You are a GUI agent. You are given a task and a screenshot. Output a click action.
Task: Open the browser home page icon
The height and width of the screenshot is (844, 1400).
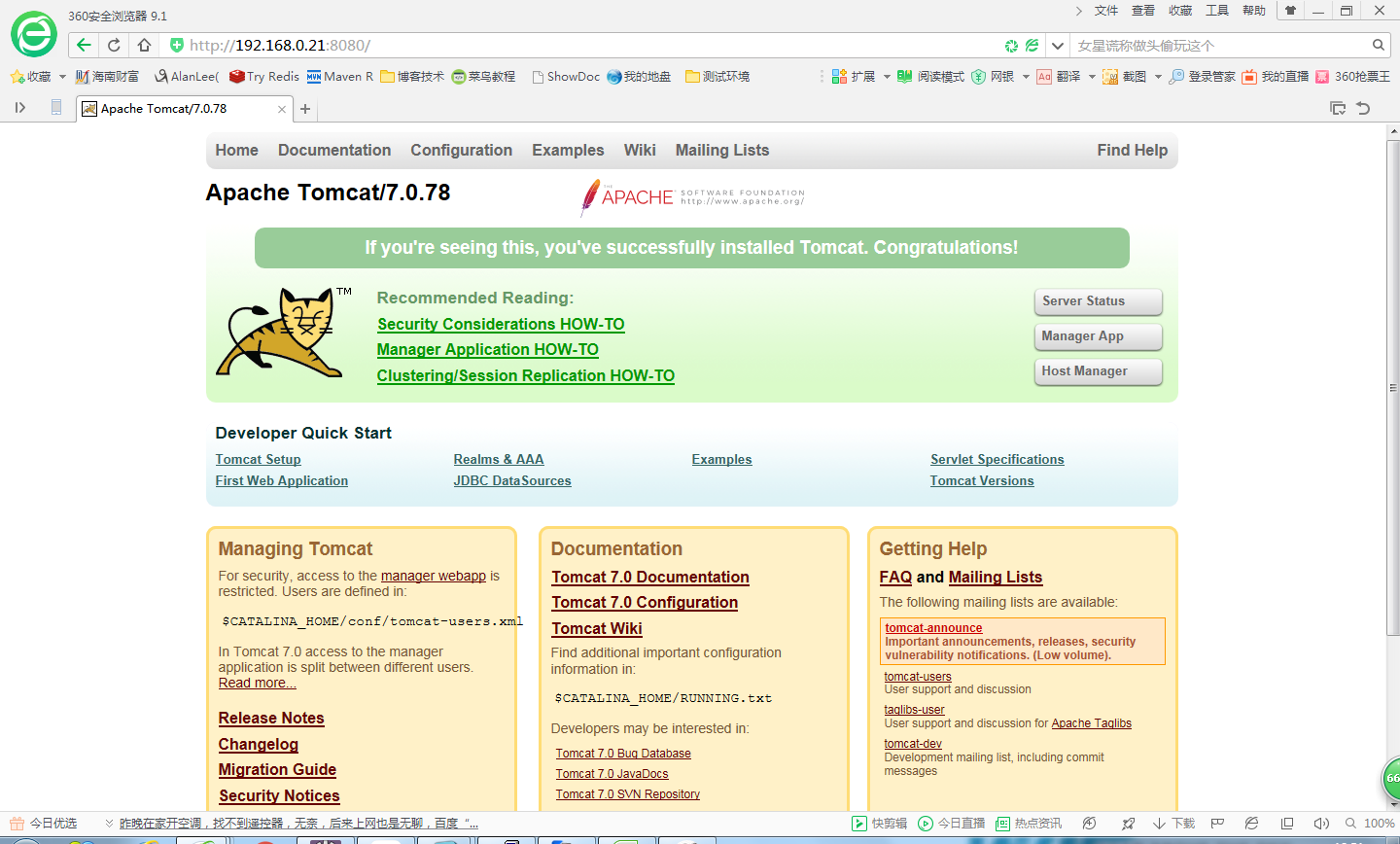click(144, 45)
